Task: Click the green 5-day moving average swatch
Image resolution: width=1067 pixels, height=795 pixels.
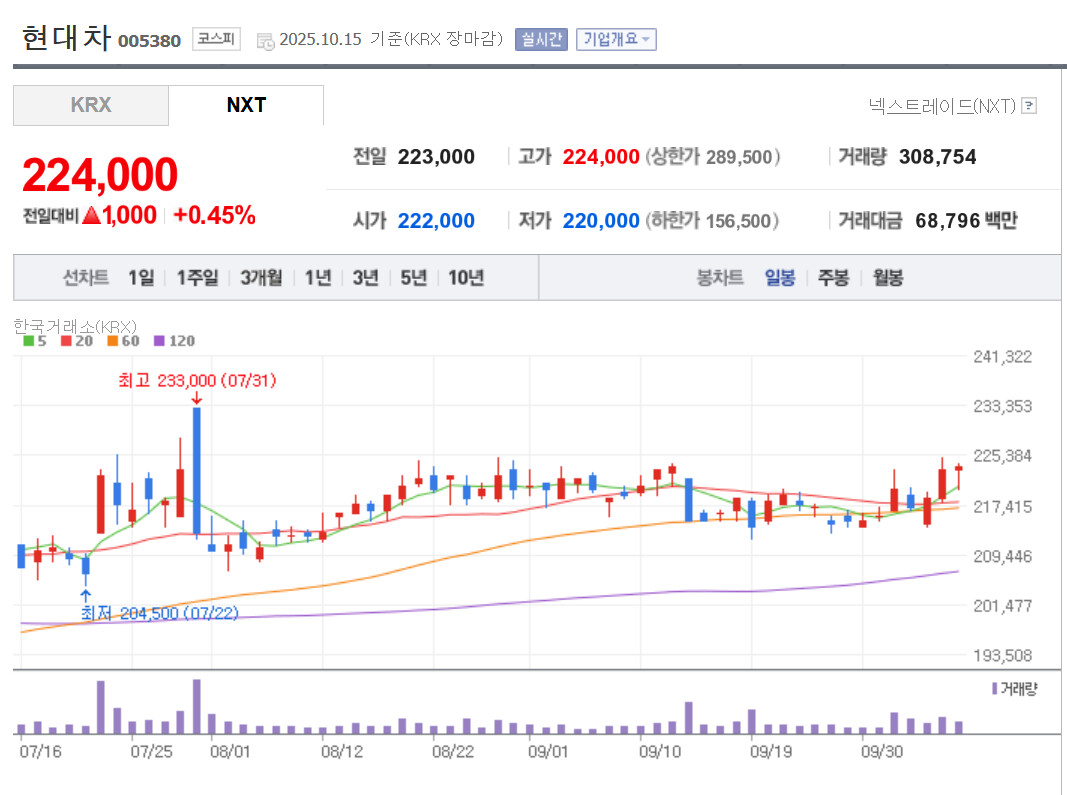Action: coord(29,341)
